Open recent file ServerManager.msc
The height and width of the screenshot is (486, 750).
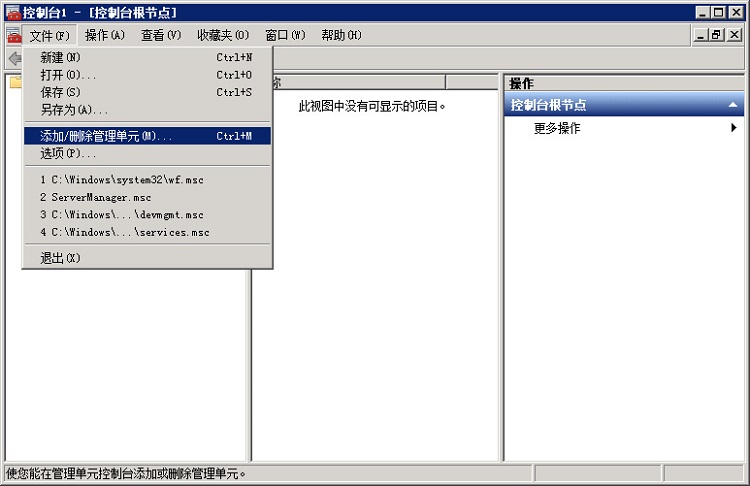[147, 198]
